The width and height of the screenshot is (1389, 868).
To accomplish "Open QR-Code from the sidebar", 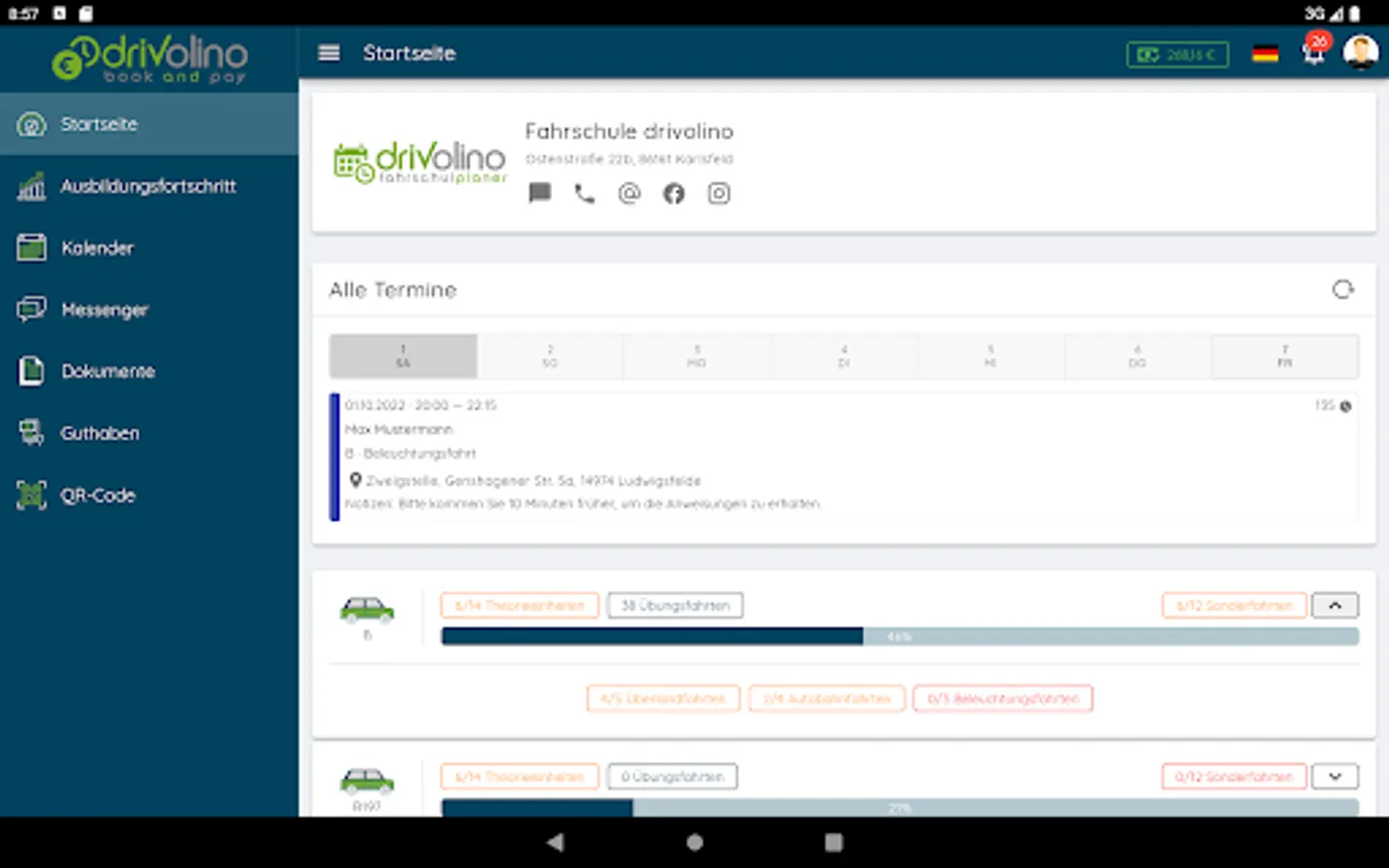I will (x=150, y=495).
